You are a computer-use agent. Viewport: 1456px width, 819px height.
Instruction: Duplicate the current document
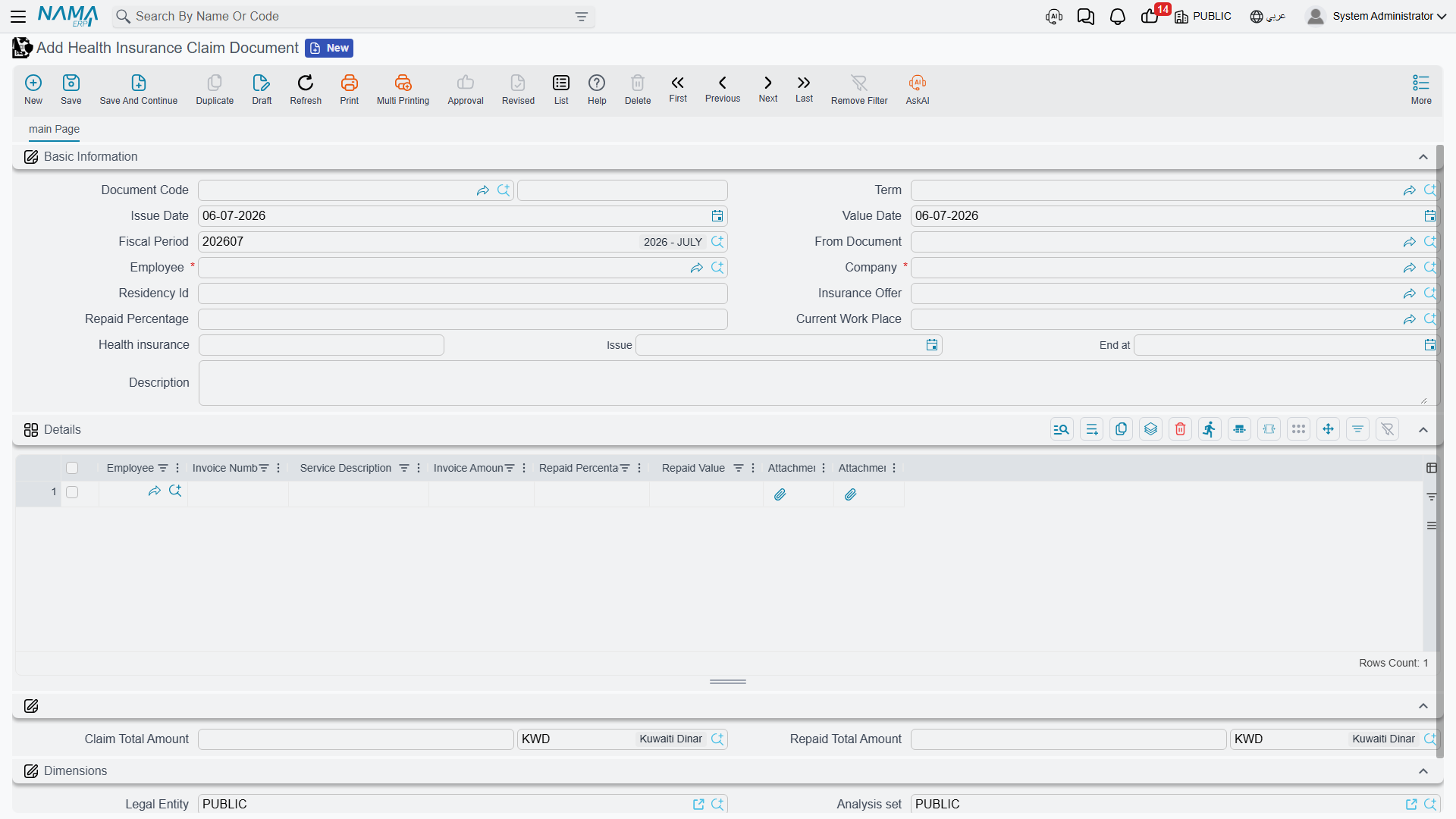coord(215,89)
